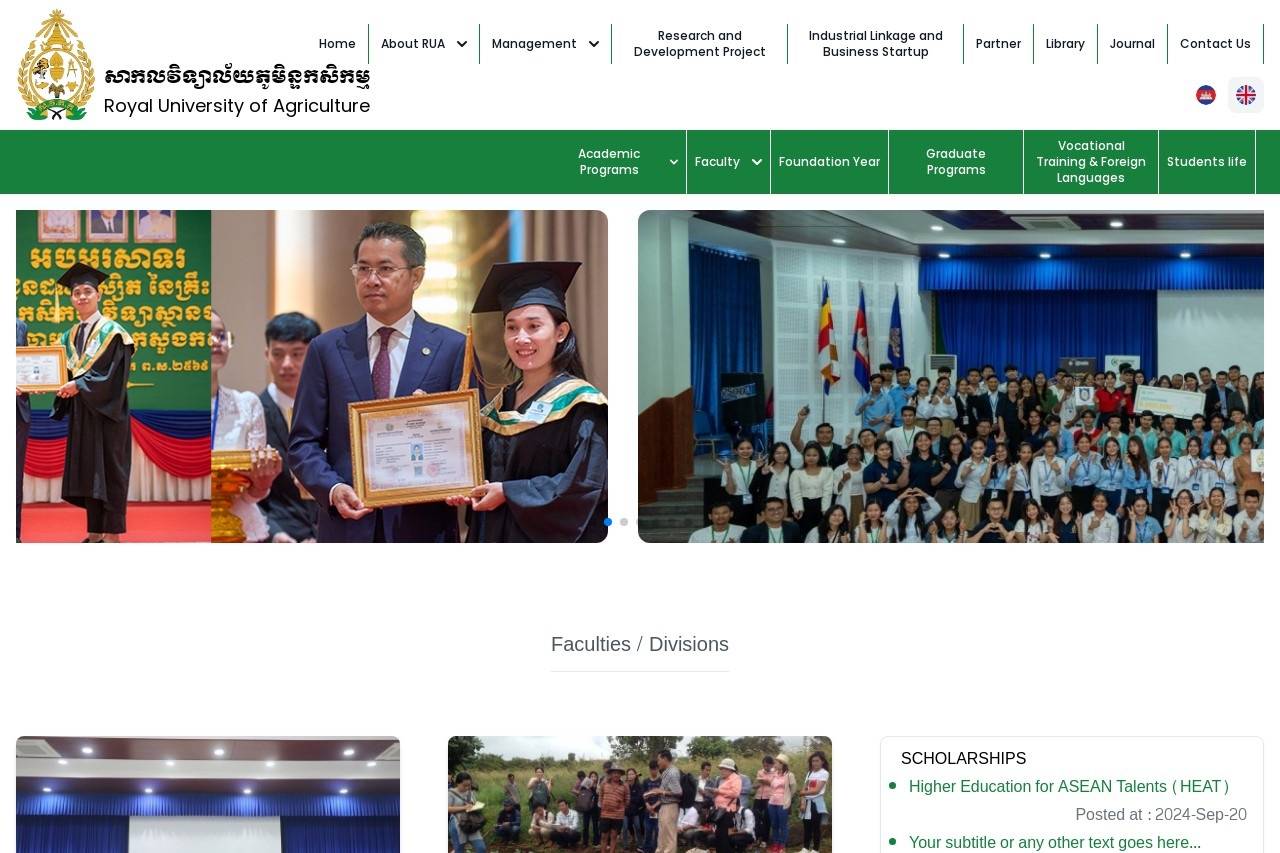Go to the Home menu item
Image resolution: width=1280 pixels, height=853 pixels.
point(337,44)
